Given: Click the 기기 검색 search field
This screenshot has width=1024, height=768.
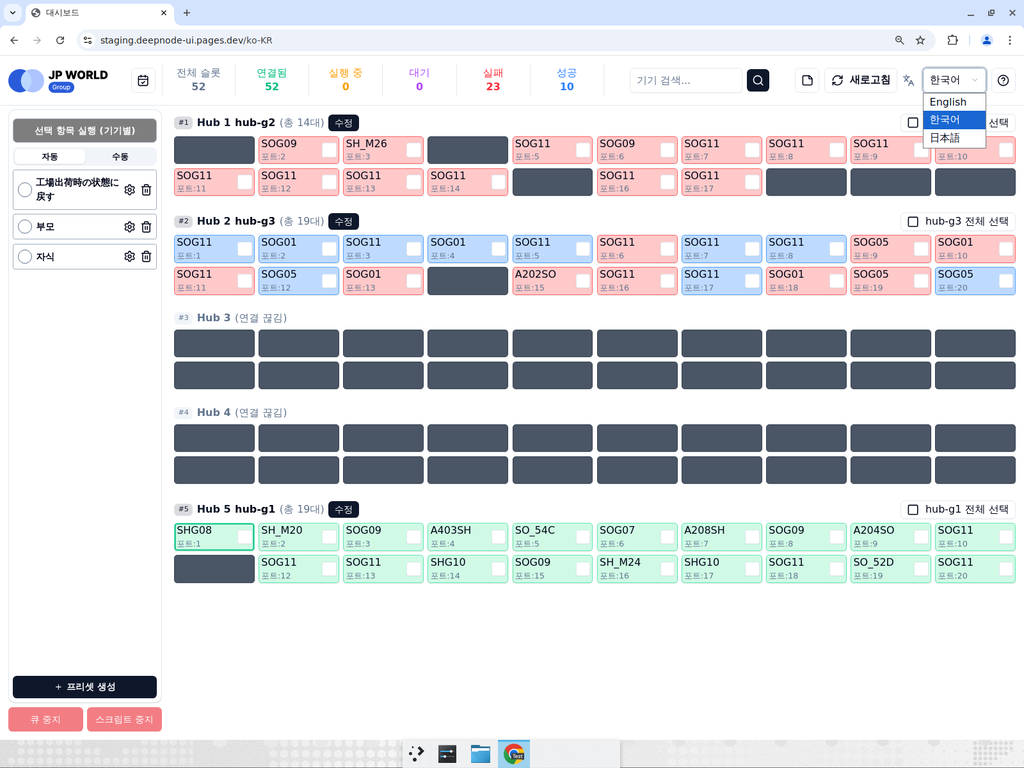Looking at the screenshot, I should [x=686, y=80].
